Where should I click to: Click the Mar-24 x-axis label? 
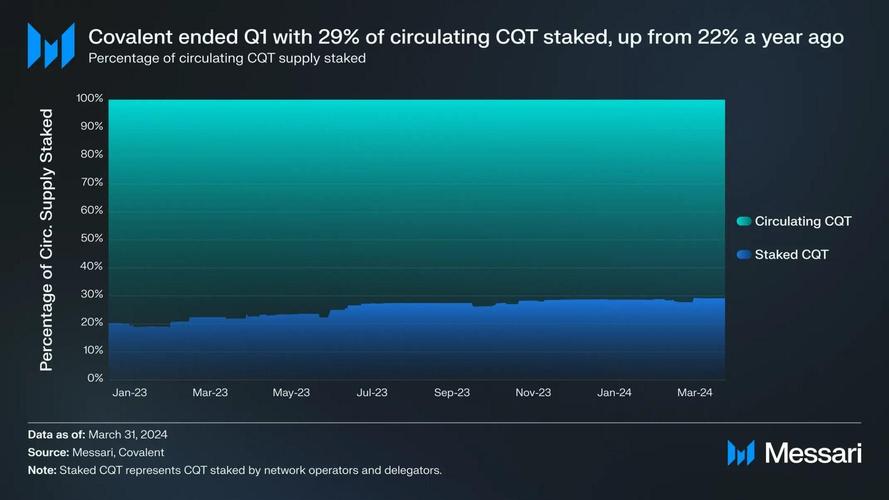(695, 392)
